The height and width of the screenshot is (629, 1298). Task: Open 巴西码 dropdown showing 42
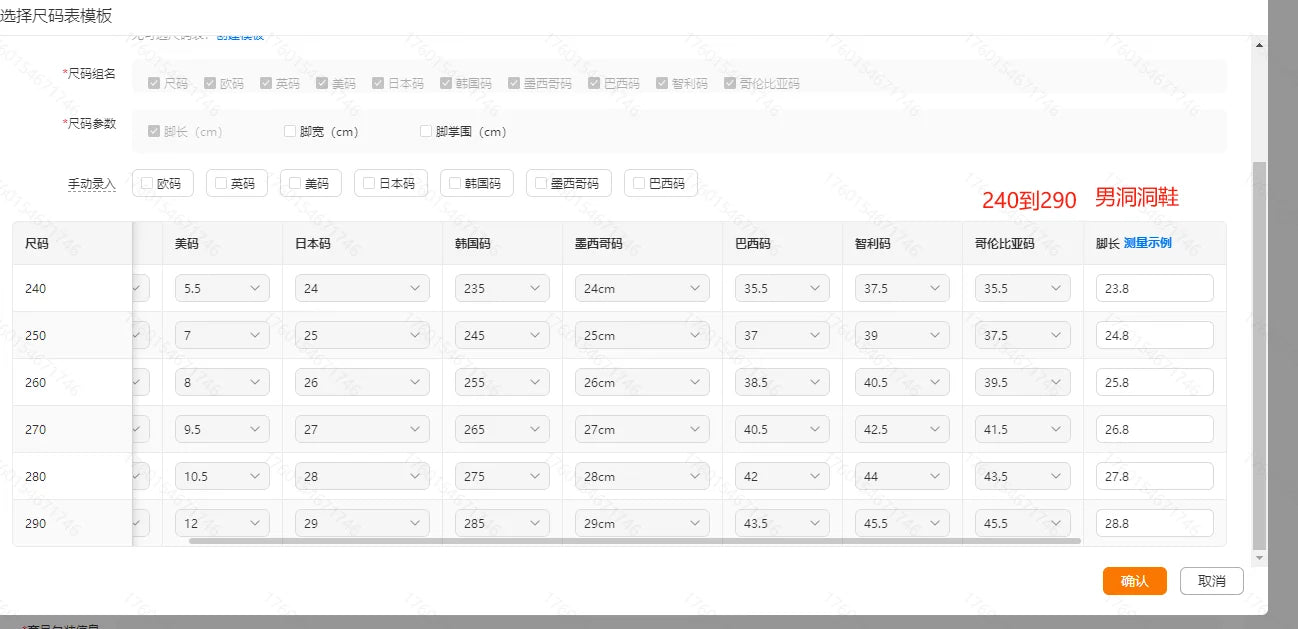pos(782,476)
